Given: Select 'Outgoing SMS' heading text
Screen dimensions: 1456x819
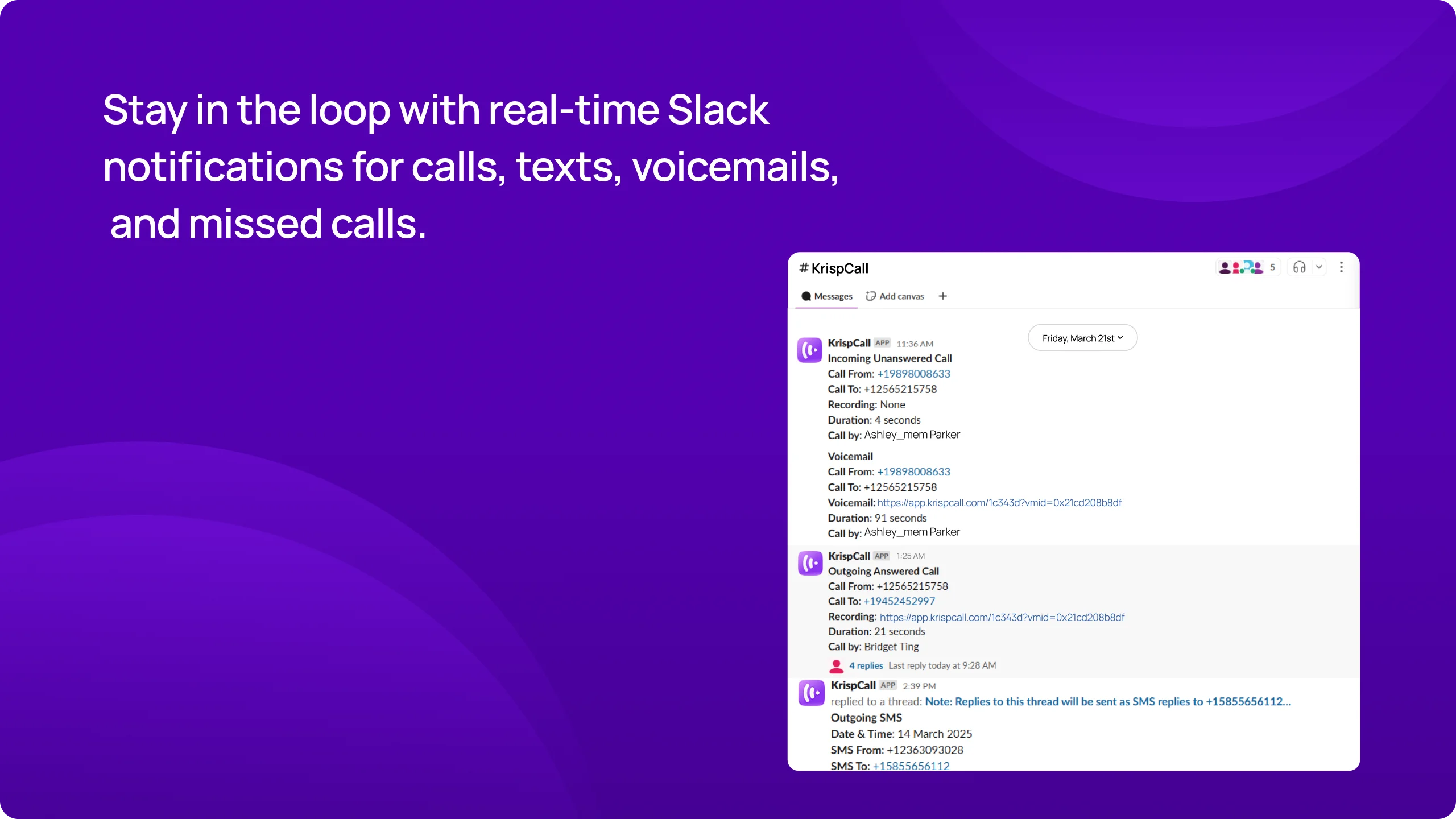Looking at the screenshot, I should click(x=866, y=718).
